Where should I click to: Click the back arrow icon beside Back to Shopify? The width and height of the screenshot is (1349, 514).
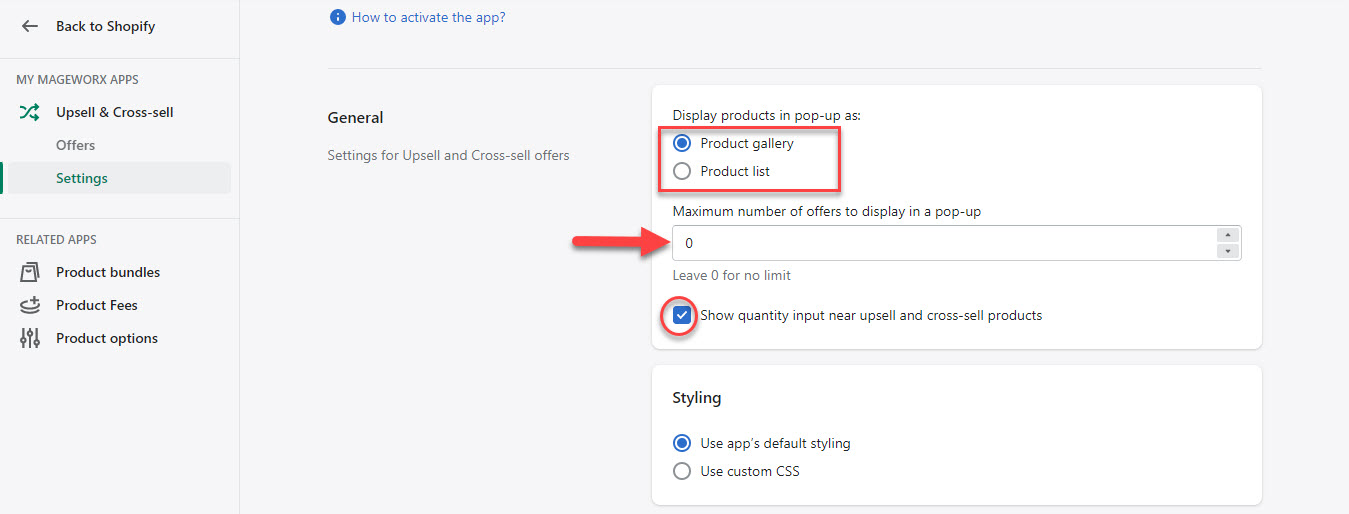point(30,26)
